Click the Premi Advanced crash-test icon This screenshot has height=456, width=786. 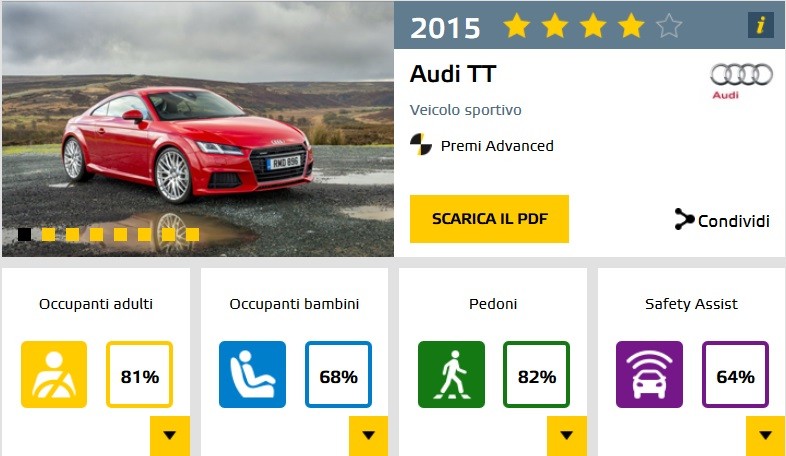pyautogui.click(x=421, y=145)
